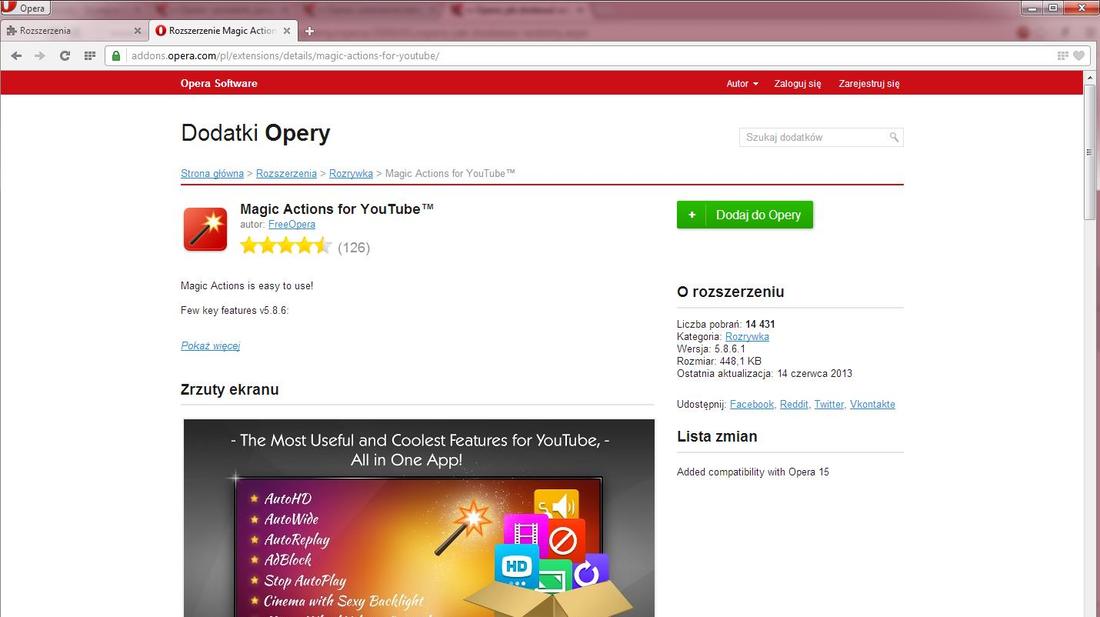Close the Rozszerzenia tab
Screen dimensions: 1100x617
pyautogui.click(x=138, y=31)
